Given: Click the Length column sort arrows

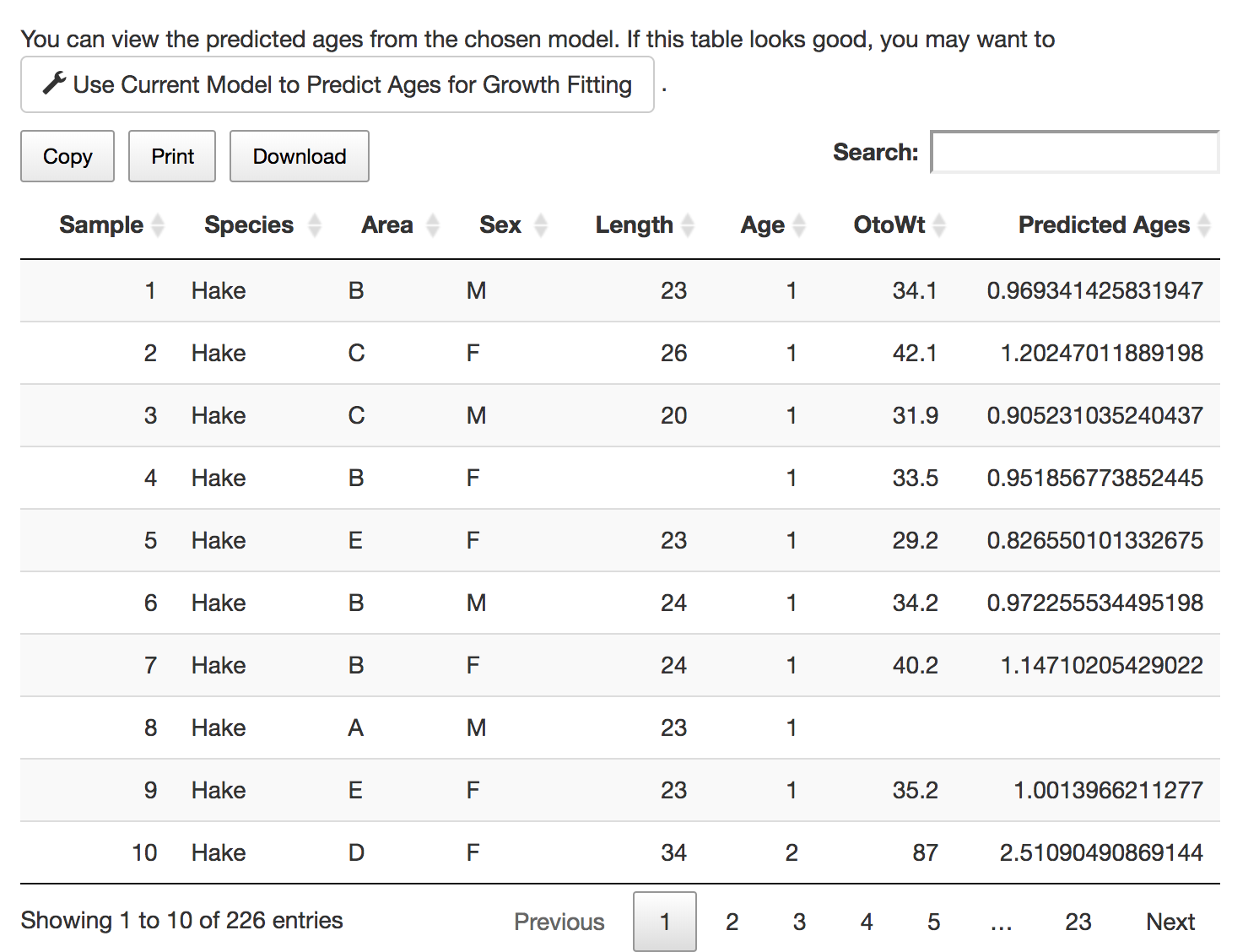Looking at the screenshot, I should click(688, 225).
